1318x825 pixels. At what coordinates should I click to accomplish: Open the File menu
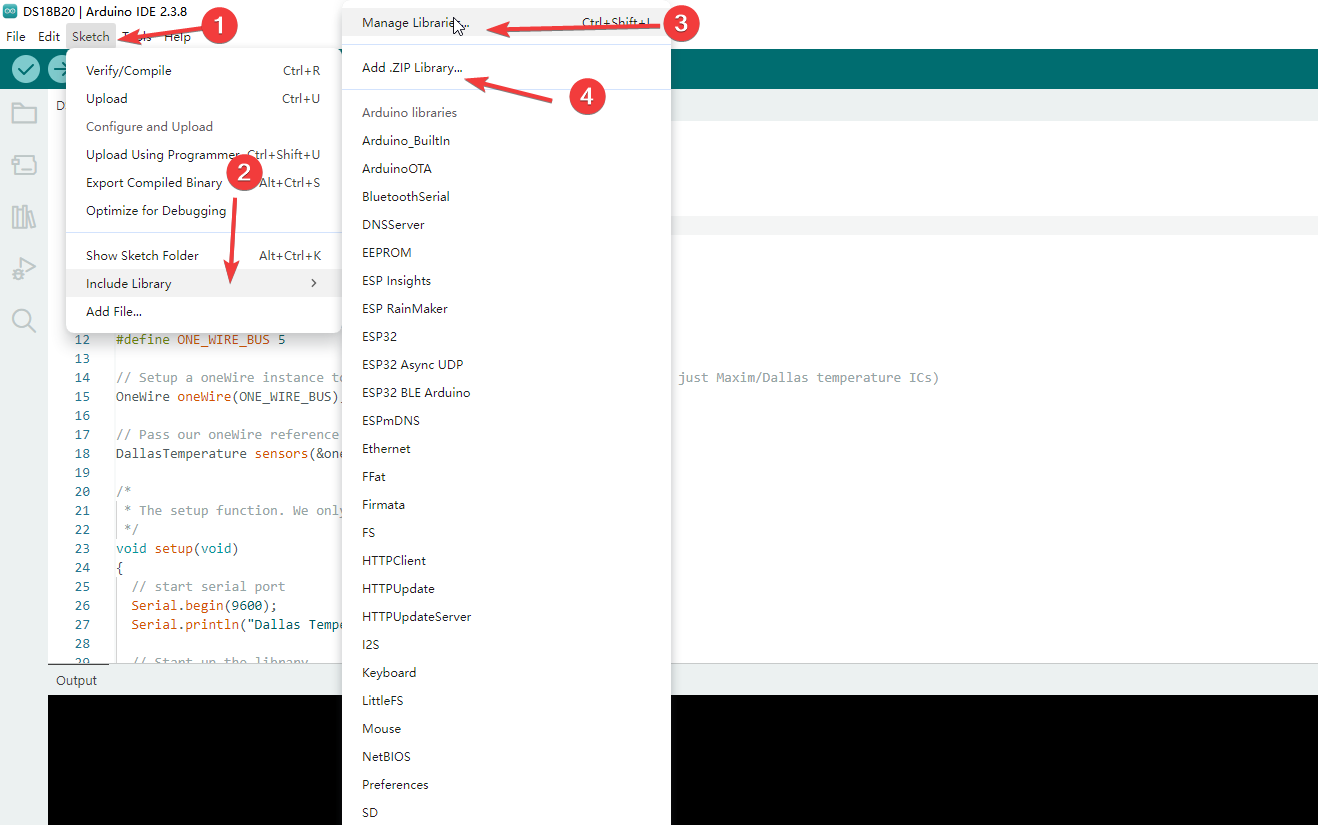16,37
